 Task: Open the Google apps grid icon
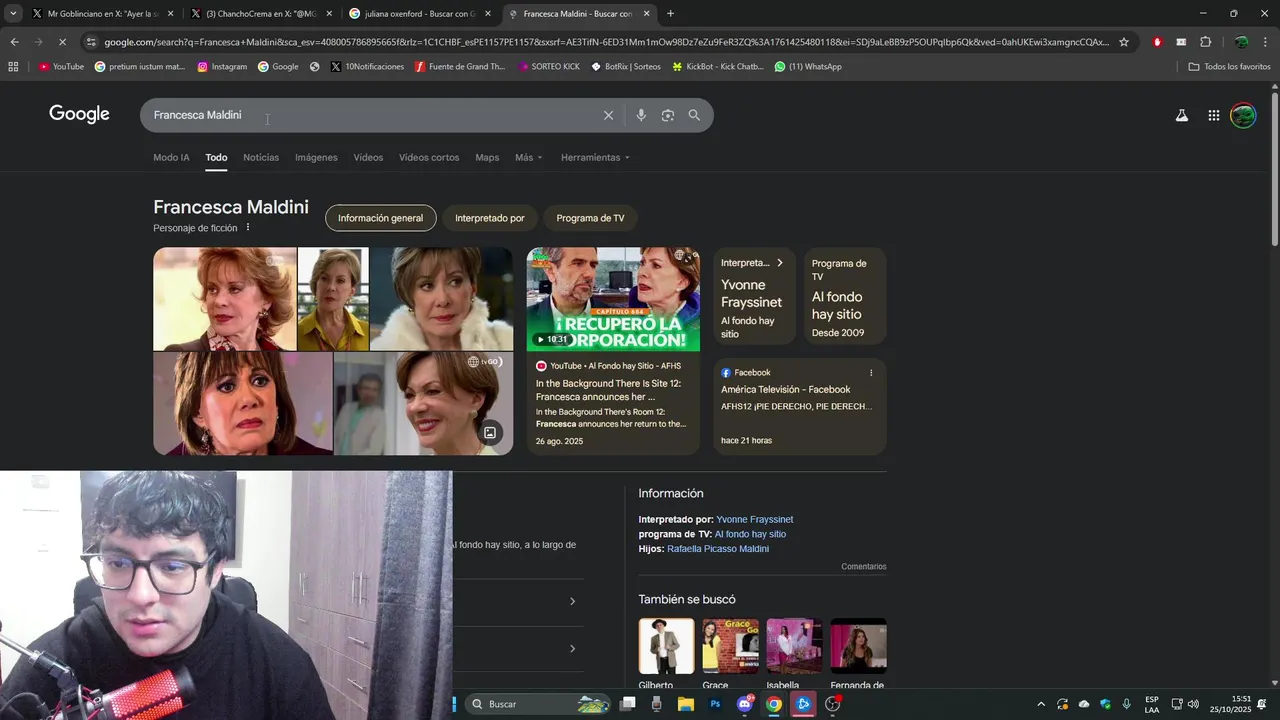tap(1213, 115)
